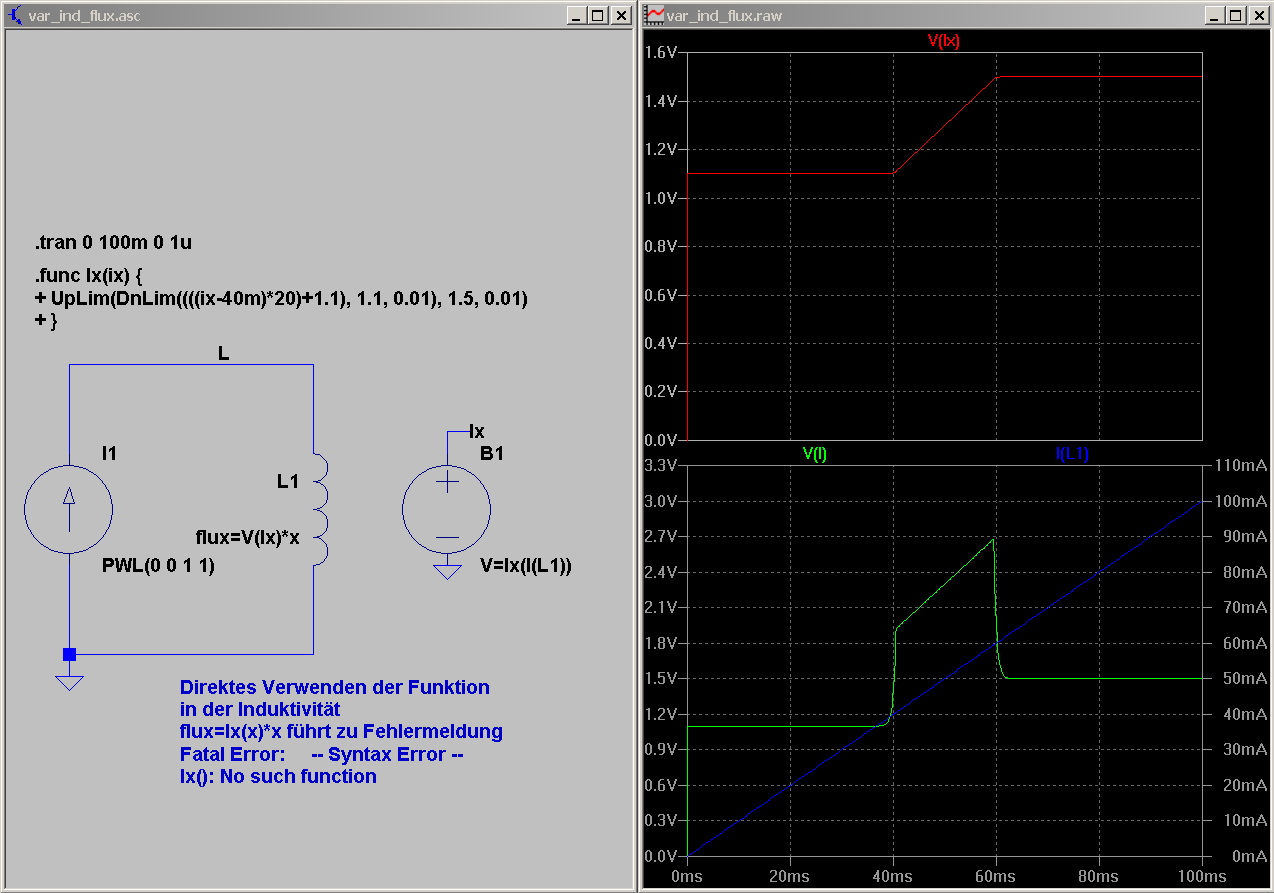
Task: Maximize the var_ind_flux.asc schematic window
Action: click(x=597, y=15)
